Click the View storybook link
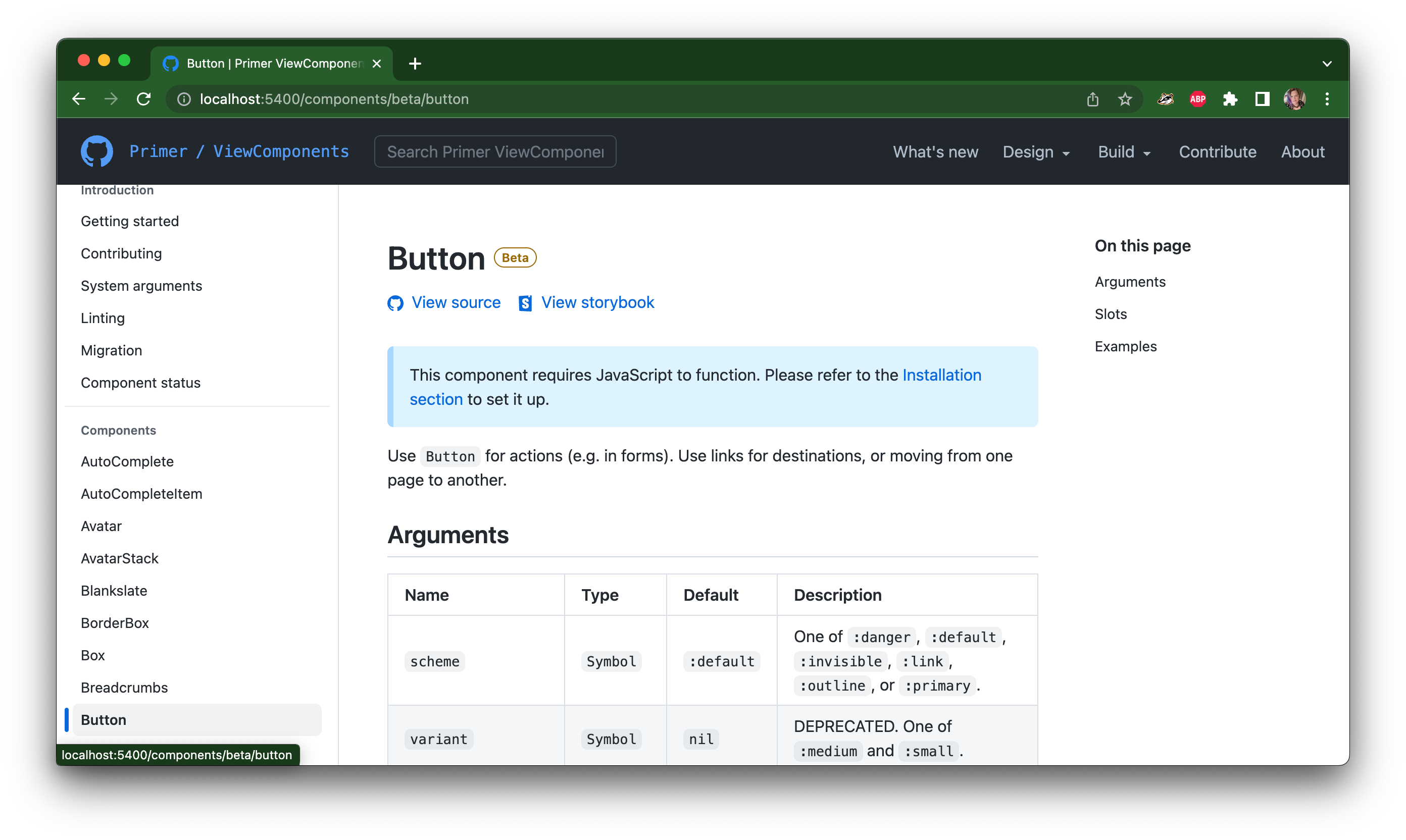 (x=597, y=302)
